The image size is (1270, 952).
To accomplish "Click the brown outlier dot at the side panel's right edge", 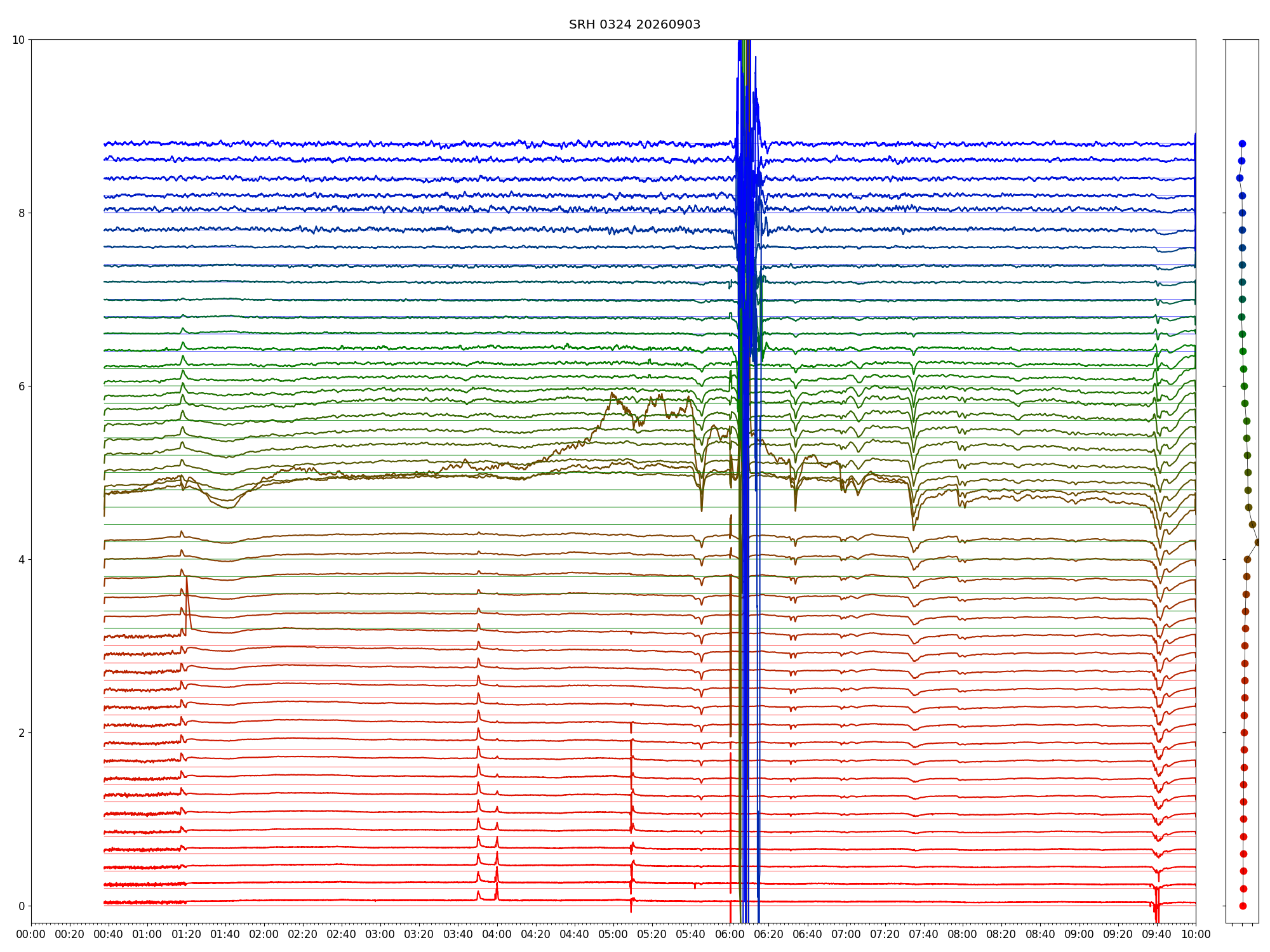I will (x=1257, y=542).
